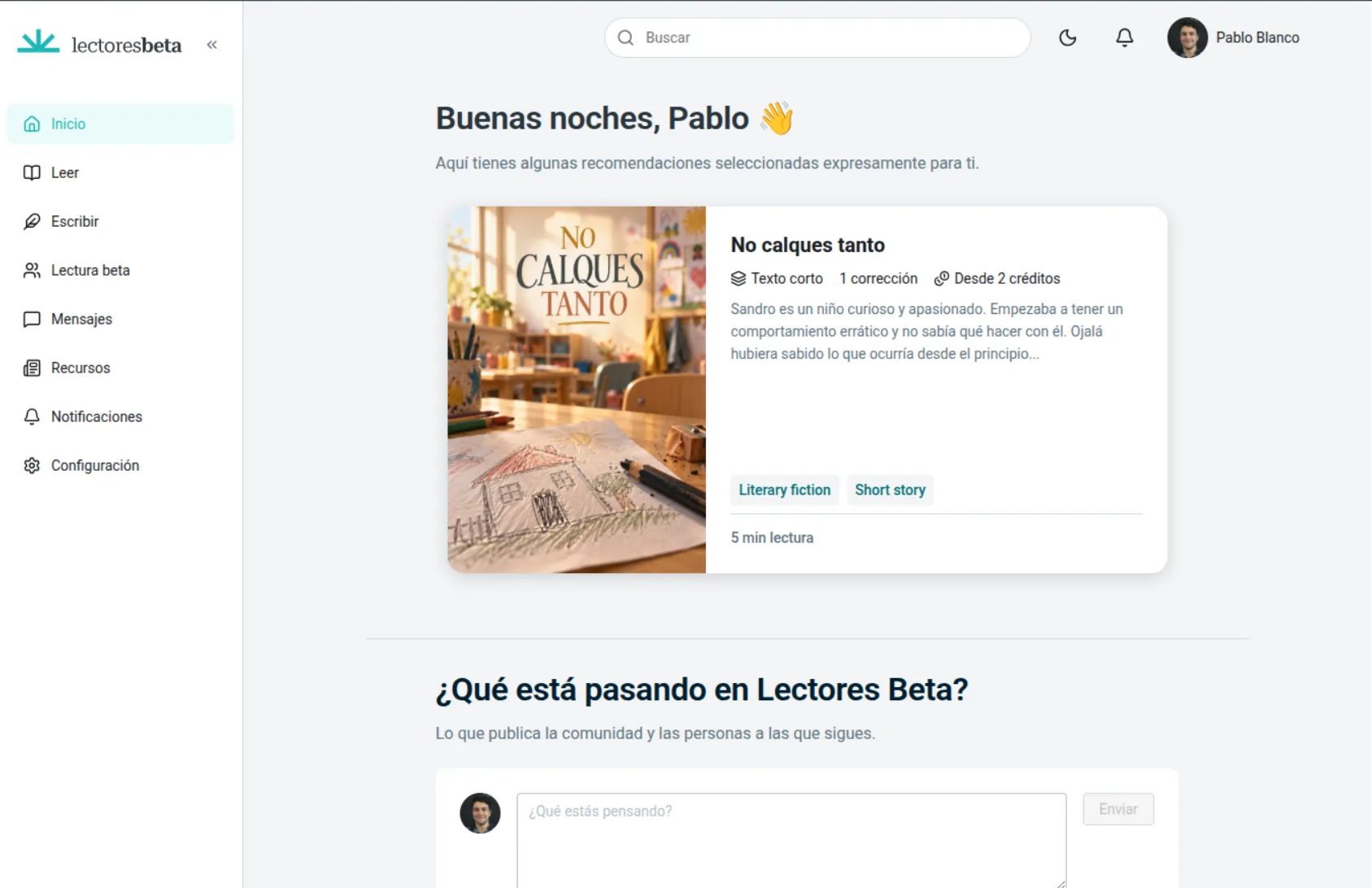The height and width of the screenshot is (888, 1372).
Task: Click the lectoresbeta logo icon
Action: point(38,42)
